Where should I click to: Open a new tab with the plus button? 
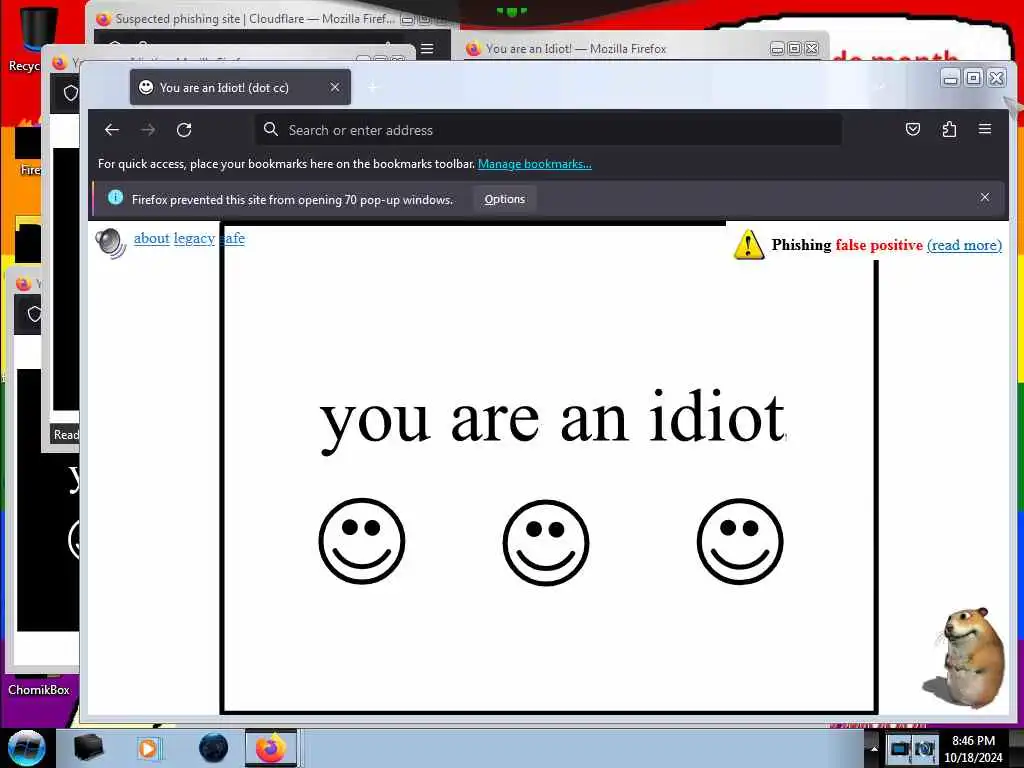(x=373, y=88)
